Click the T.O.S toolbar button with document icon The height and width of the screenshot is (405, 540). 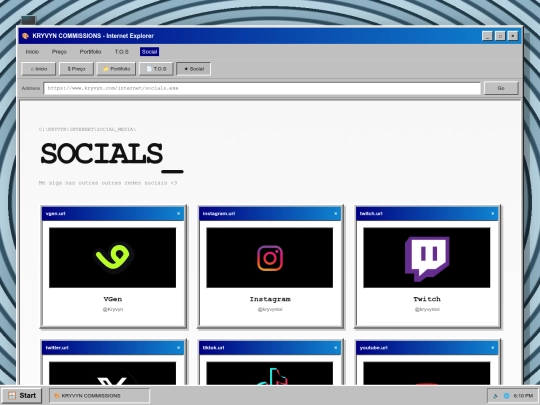(156, 69)
